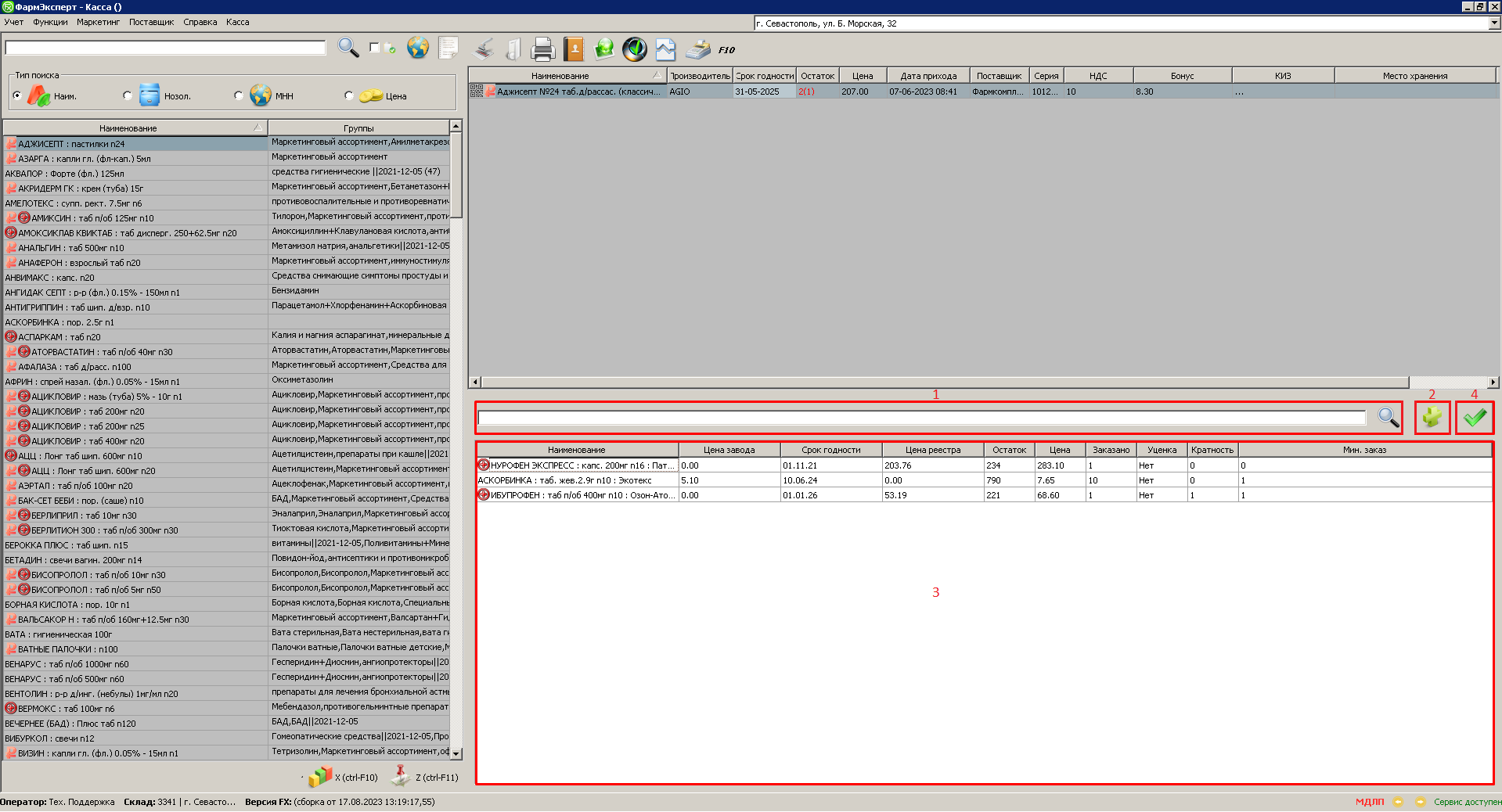Click the green checkmark confirm button
Image resolution: width=1502 pixels, height=812 pixels.
(1475, 418)
